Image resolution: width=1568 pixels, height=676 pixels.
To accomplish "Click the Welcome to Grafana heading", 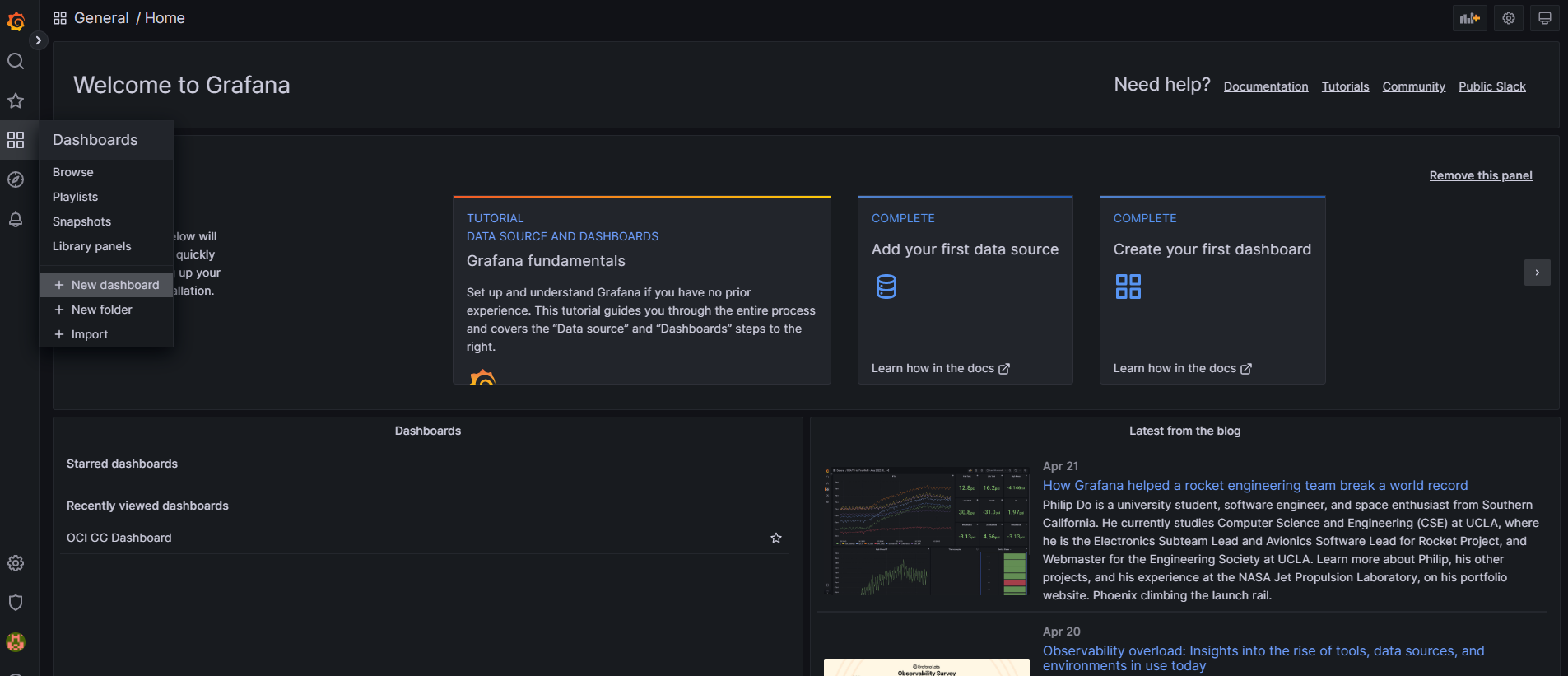I will 182,85.
